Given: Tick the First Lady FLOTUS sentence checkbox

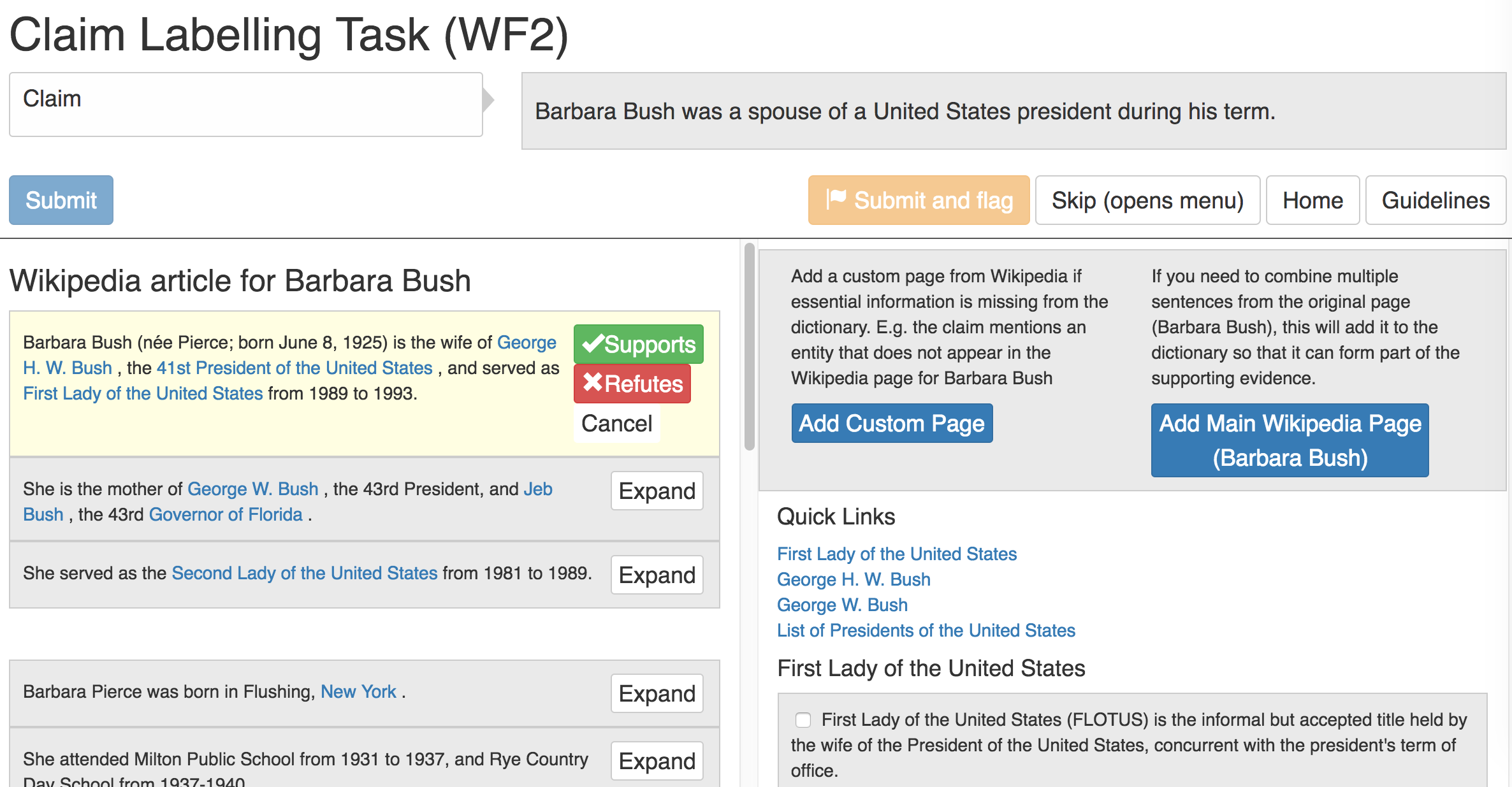Looking at the screenshot, I should coord(803,720).
